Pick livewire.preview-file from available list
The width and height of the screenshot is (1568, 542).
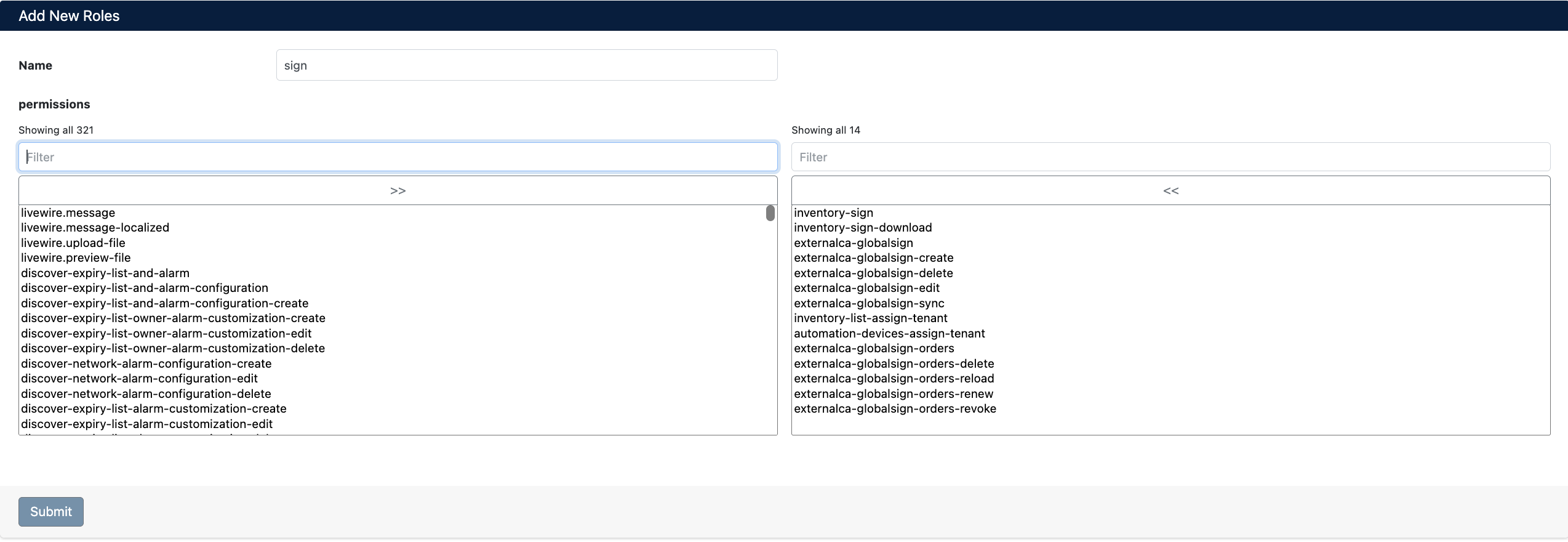pyautogui.click(x=76, y=258)
